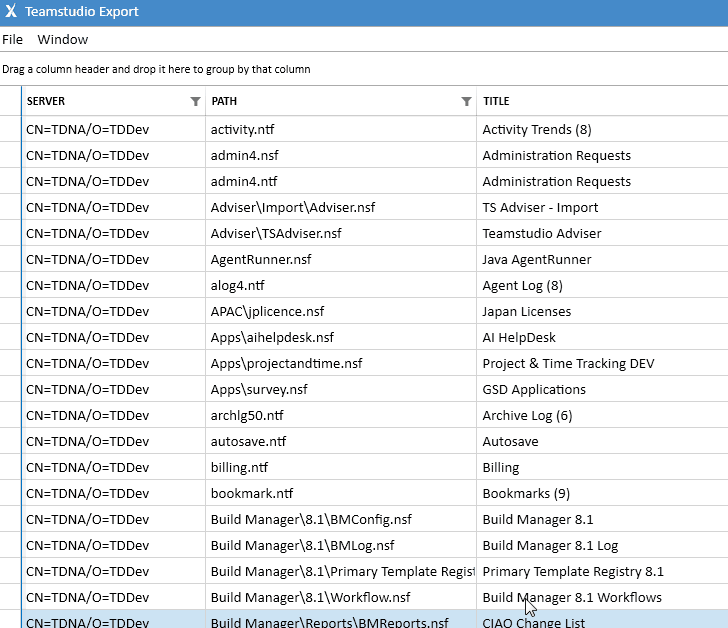The height and width of the screenshot is (628, 728).
Task: Click the Archive Log (6) title
Action: click(527, 415)
